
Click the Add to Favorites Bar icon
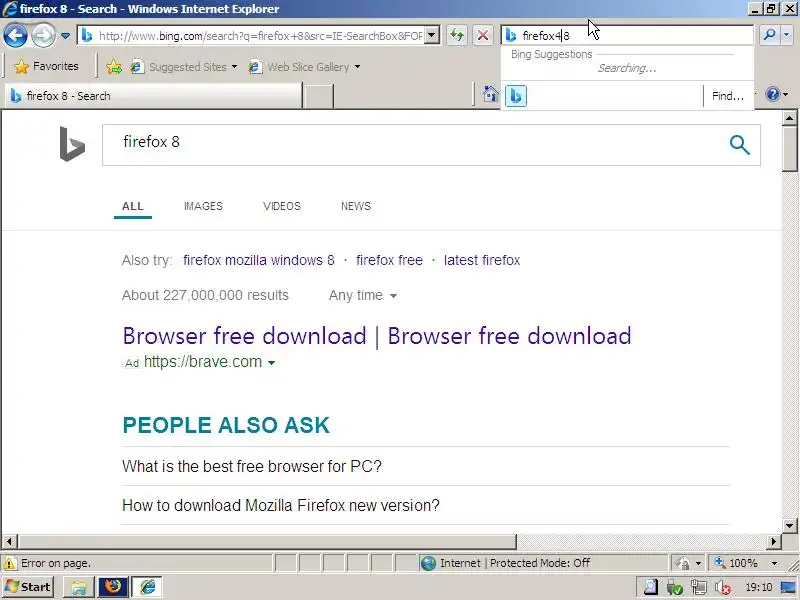tap(114, 66)
